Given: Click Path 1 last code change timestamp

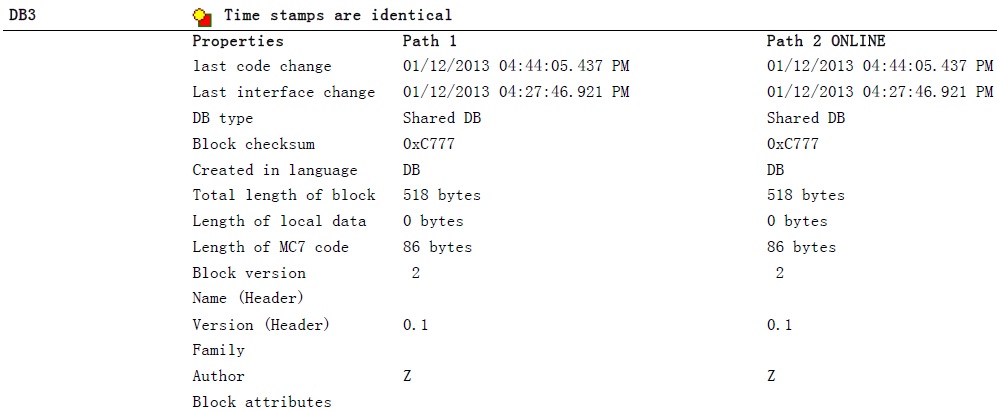Looking at the screenshot, I should click(x=515, y=66).
